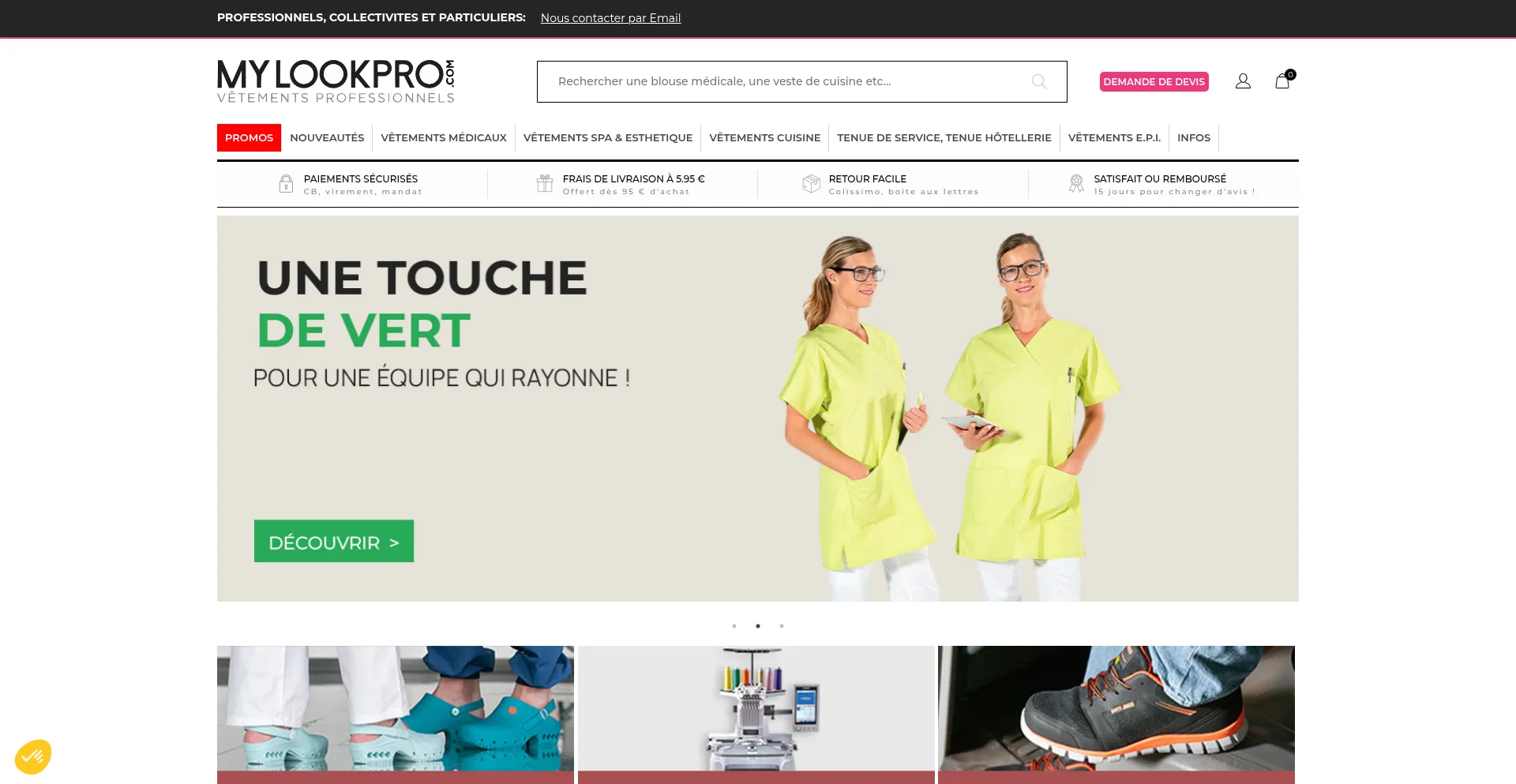This screenshot has height=784, width=1516.
Task: Click "CB, virement, mandat" subtext
Action: pos(363,192)
